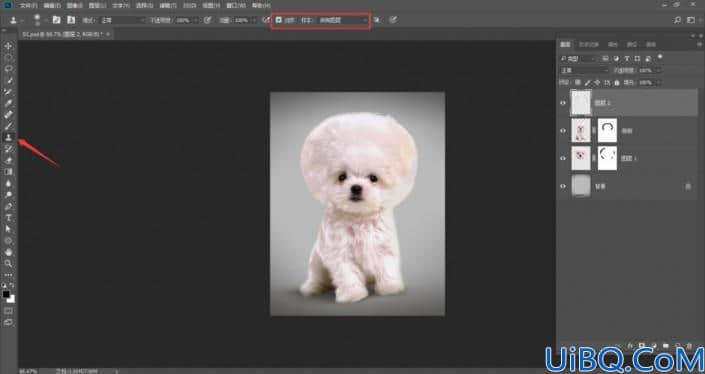Toggle the 对齐 aligned checkbox
The image size is (705, 374).
[279, 20]
